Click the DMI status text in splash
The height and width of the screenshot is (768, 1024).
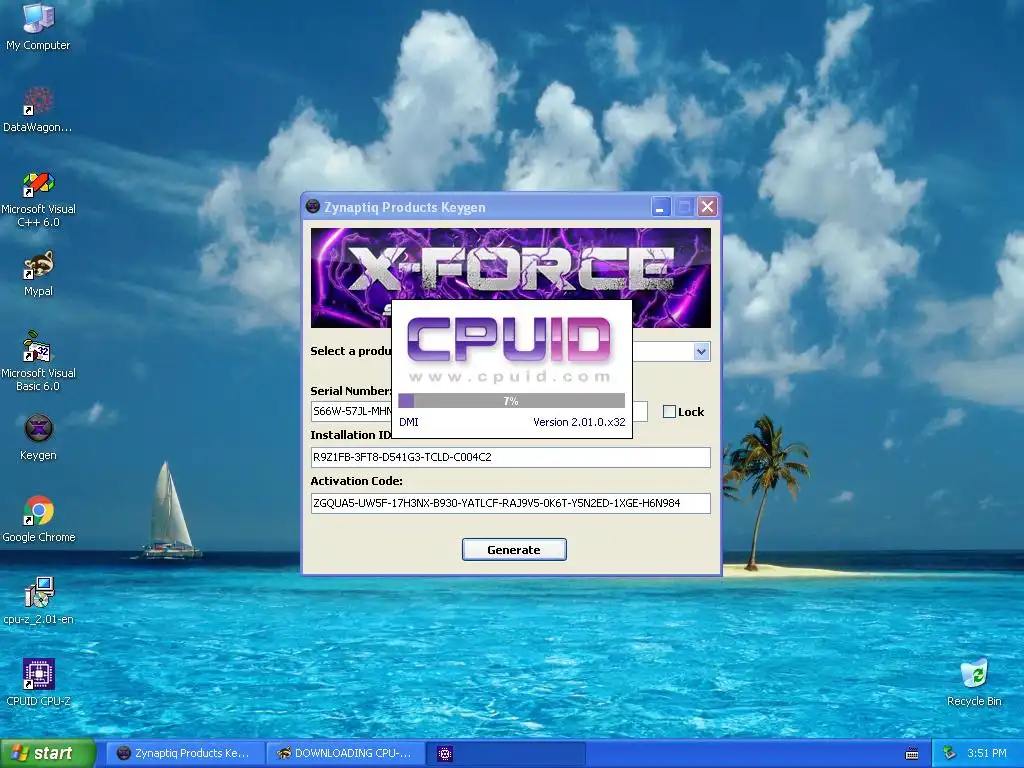point(409,422)
